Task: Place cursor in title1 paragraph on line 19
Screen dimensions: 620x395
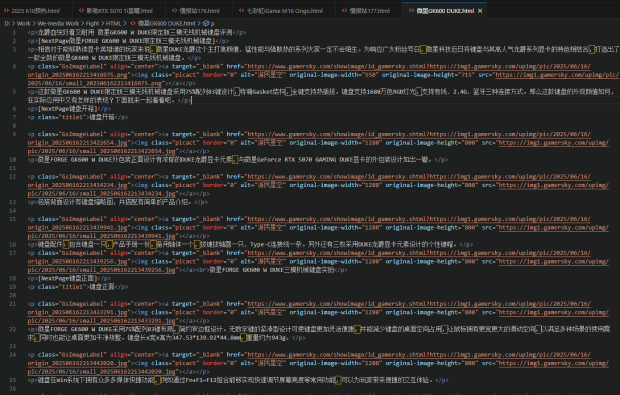Action: pyautogui.click(x=78, y=287)
